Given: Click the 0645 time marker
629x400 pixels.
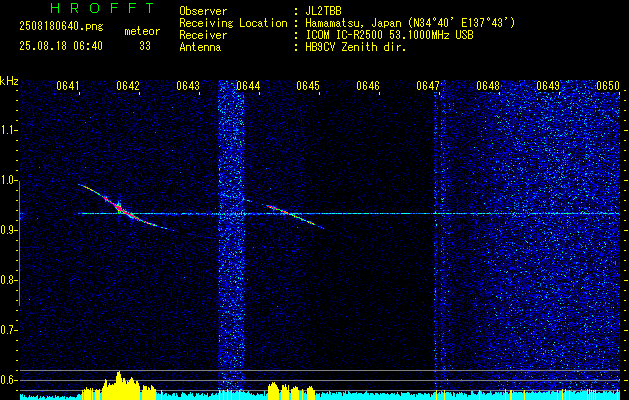Looking at the screenshot, I should 308,85.
